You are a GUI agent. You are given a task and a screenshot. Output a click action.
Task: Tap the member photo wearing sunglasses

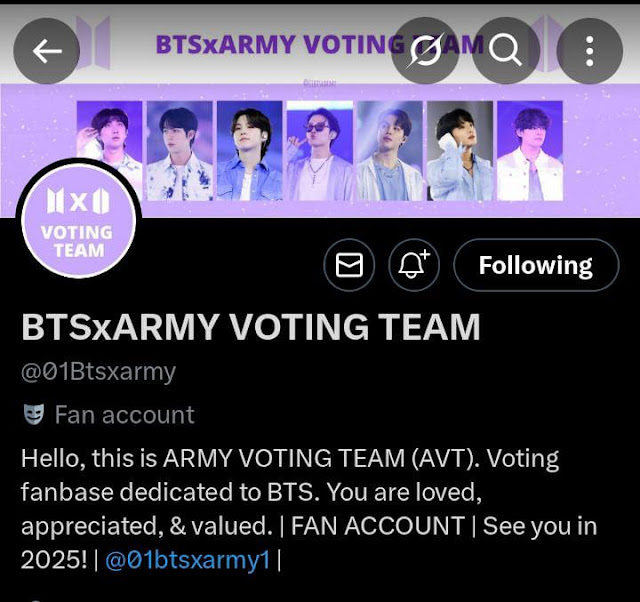tap(320, 151)
